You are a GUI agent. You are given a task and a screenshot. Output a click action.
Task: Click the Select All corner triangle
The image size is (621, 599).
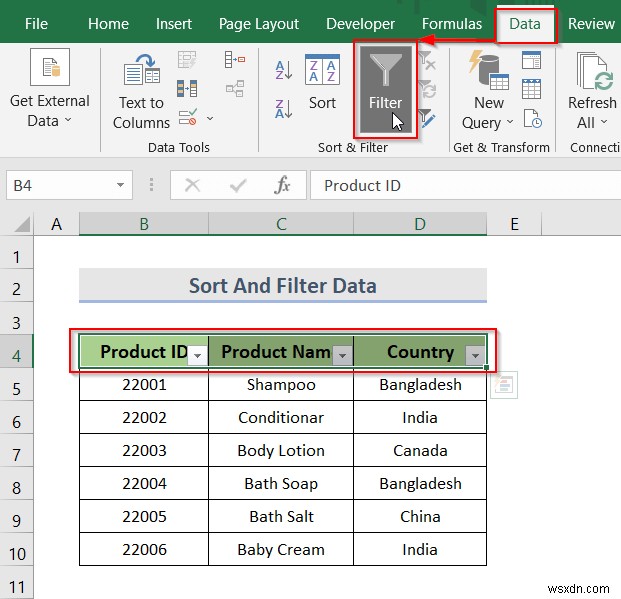click(22, 224)
